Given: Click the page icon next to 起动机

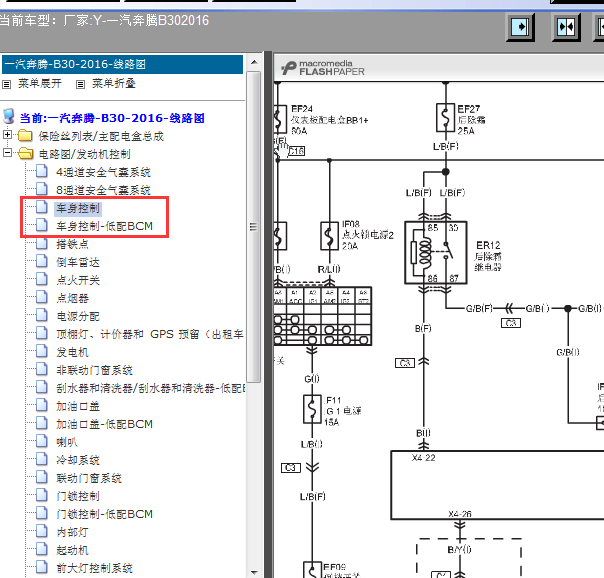Looking at the screenshot, I should (x=42, y=548).
